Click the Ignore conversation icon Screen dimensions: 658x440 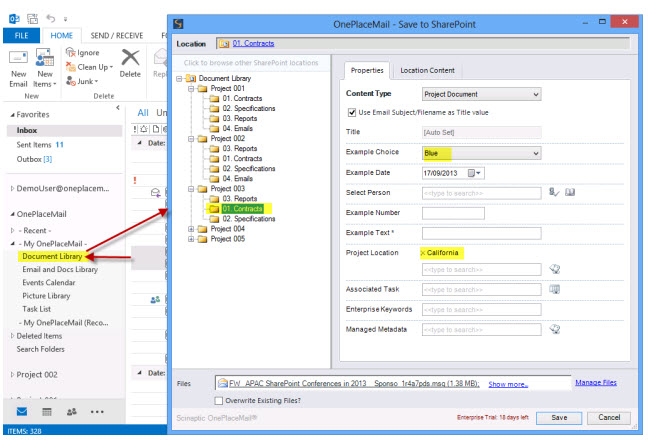71,52
